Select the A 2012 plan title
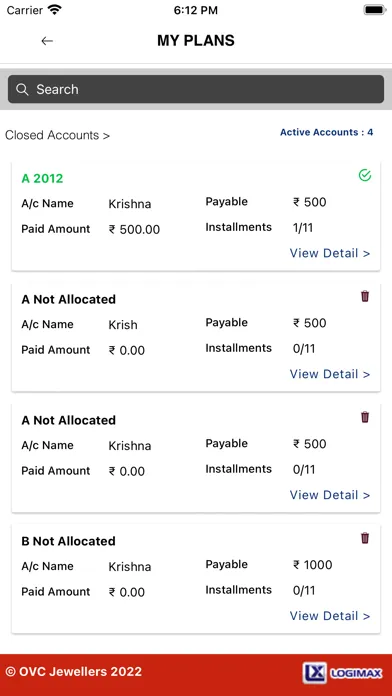This screenshot has height=696, width=392. coord(42,178)
